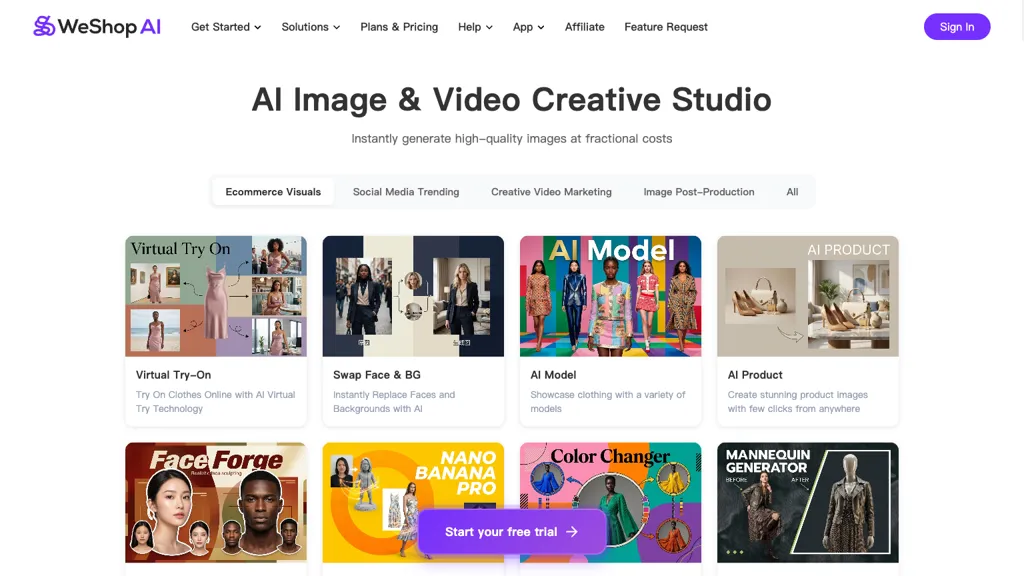Open the AI Model showcase card
The height and width of the screenshot is (576, 1024).
point(610,296)
